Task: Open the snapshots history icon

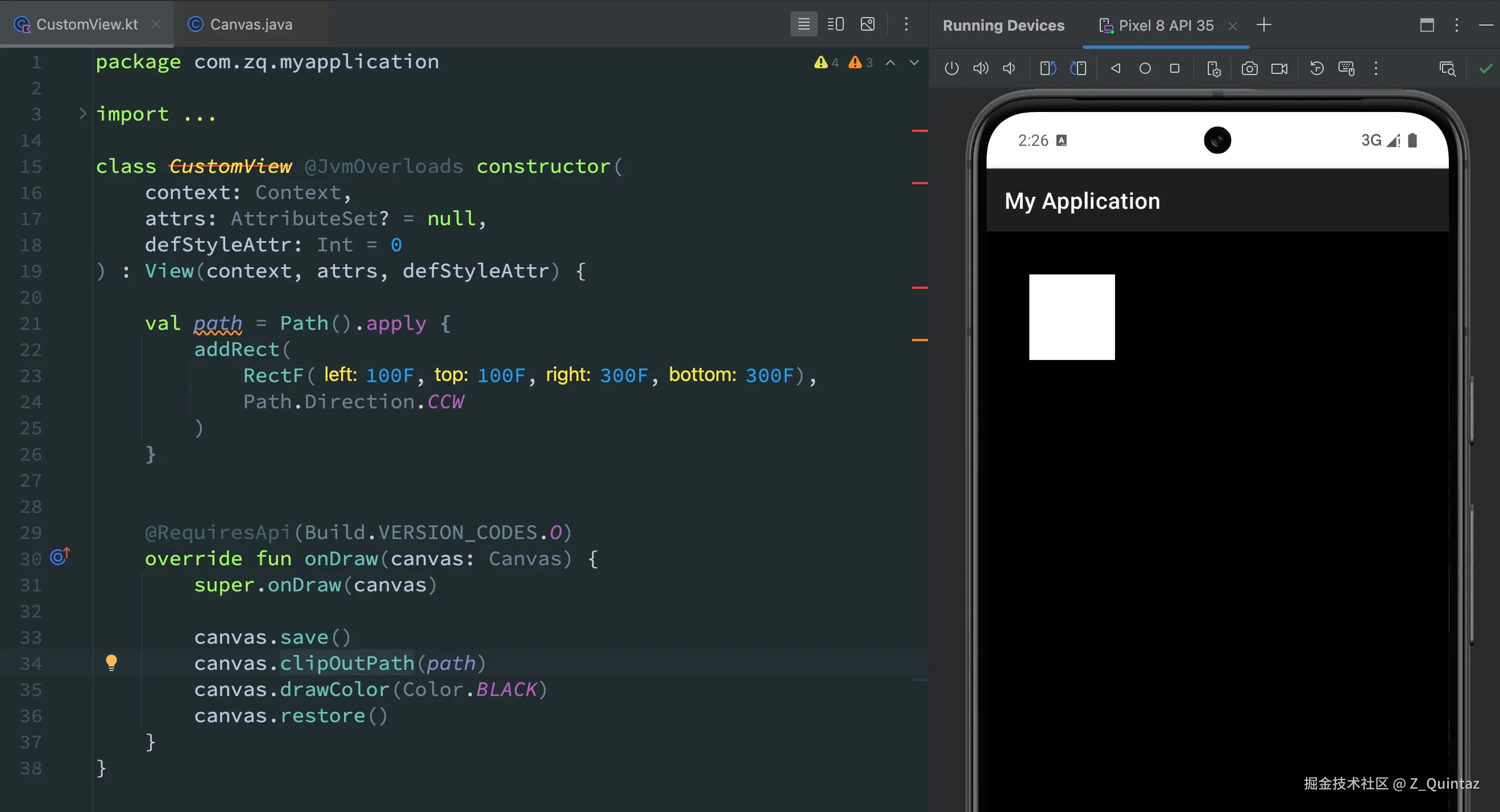Action: [x=1316, y=69]
